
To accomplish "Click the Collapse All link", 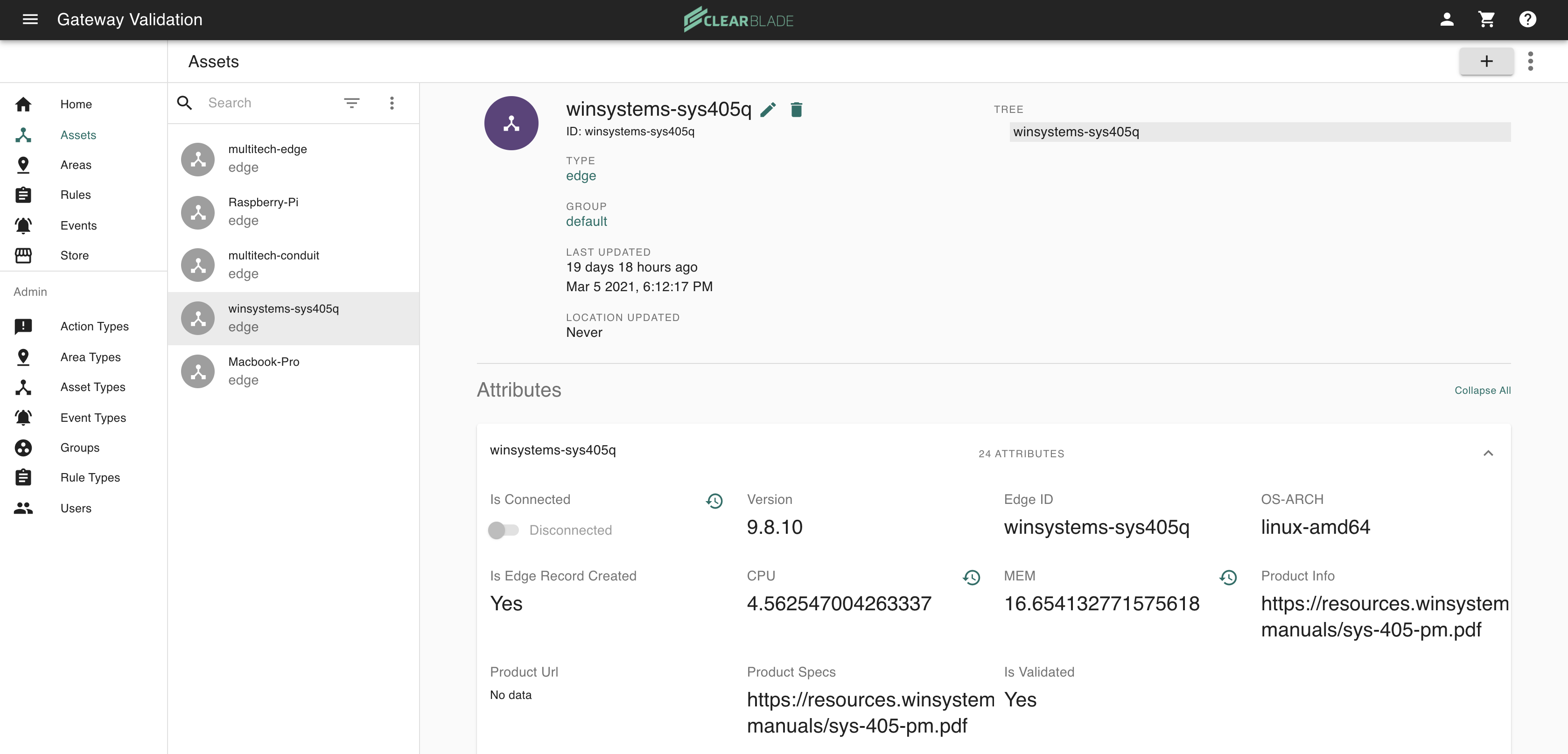I will [1482, 390].
